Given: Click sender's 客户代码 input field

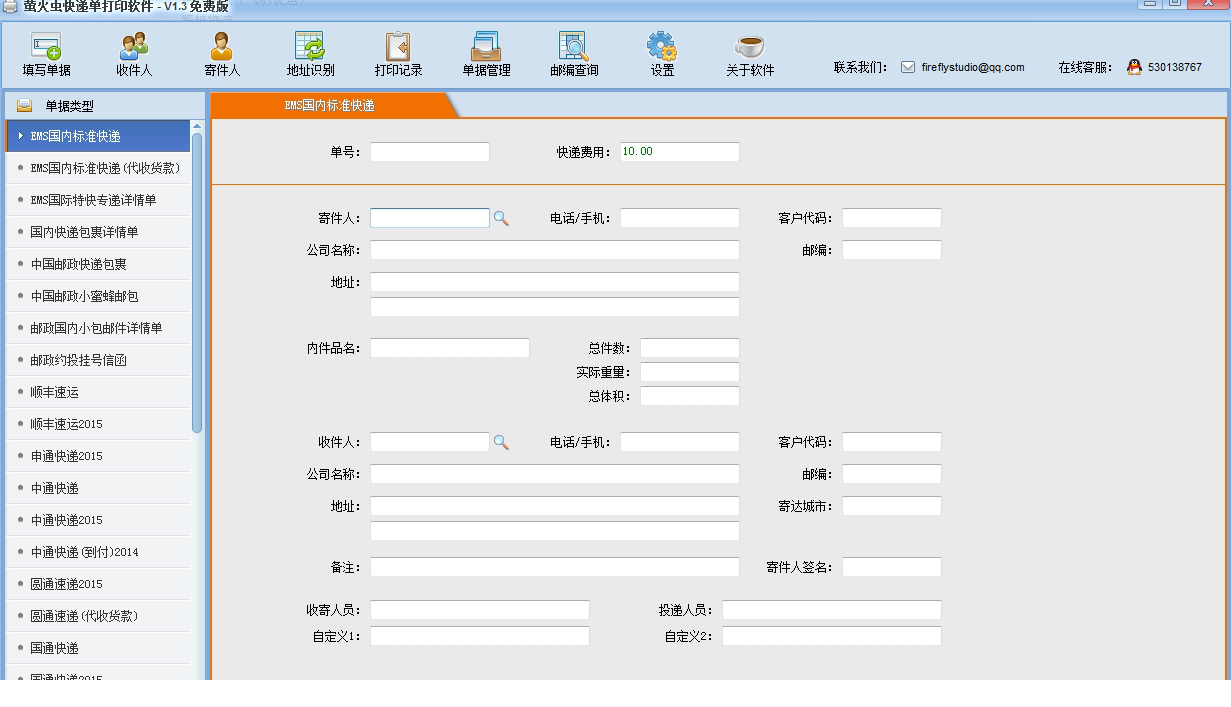Looking at the screenshot, I should point(892,218).
